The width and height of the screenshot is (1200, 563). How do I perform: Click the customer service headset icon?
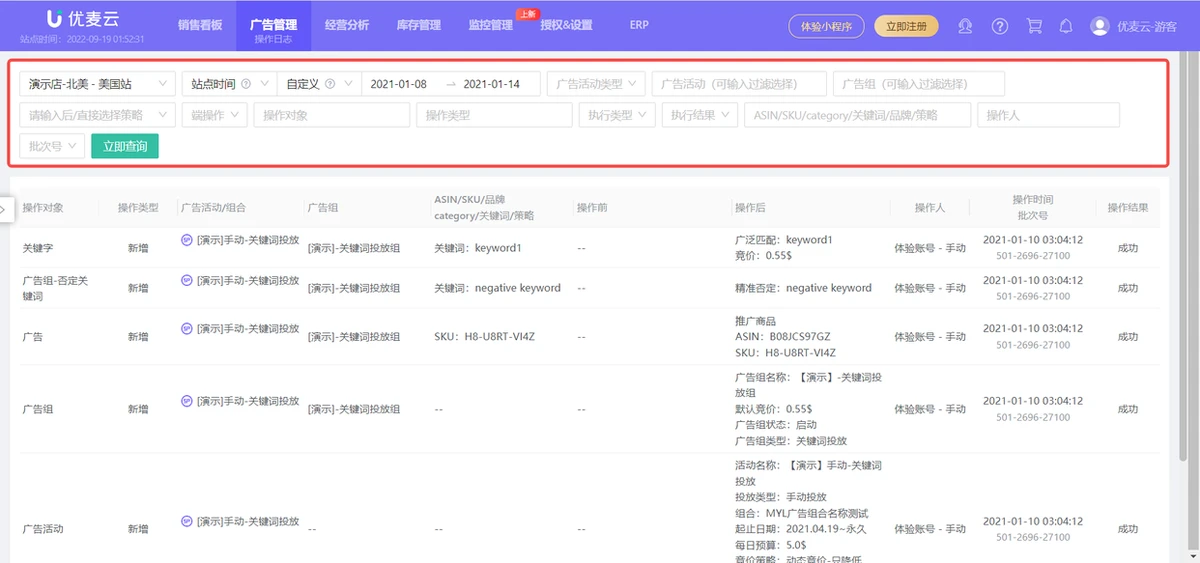click(965, 26)
